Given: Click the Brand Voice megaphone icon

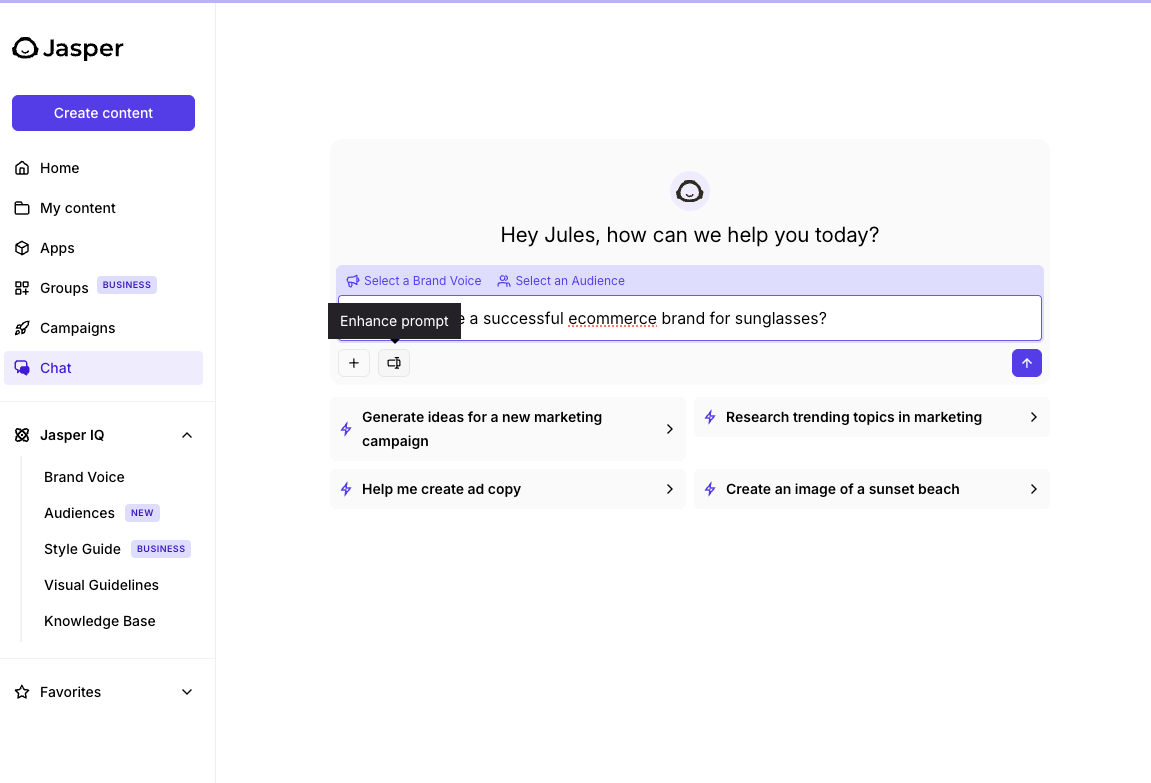Looking at the screenshot, I should 353,281.
